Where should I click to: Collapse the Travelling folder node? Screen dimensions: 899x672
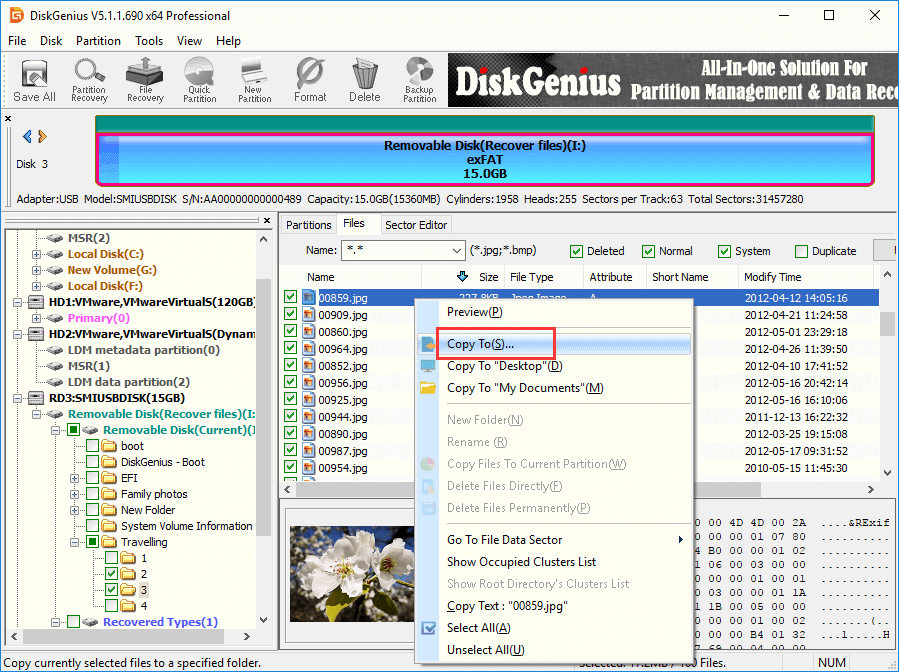pos(75,542)
